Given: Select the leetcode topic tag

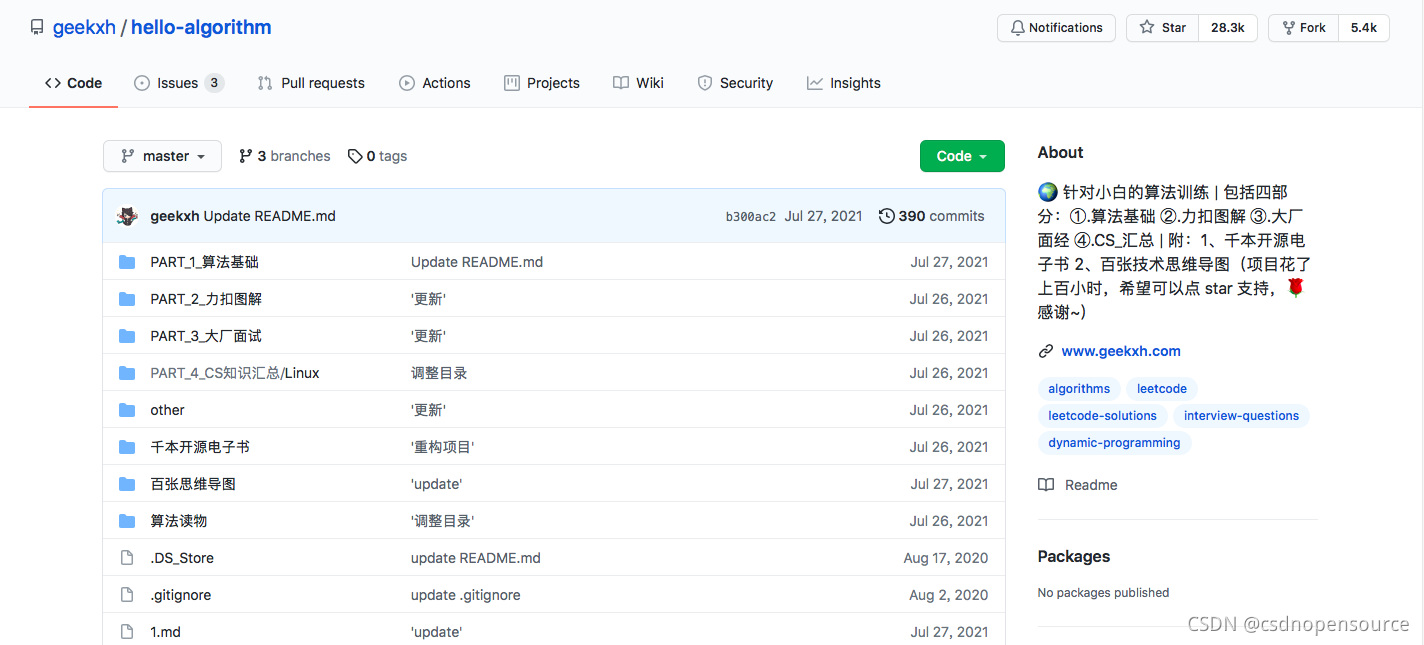Looking at the screenshot, I should click(1162, 389).
